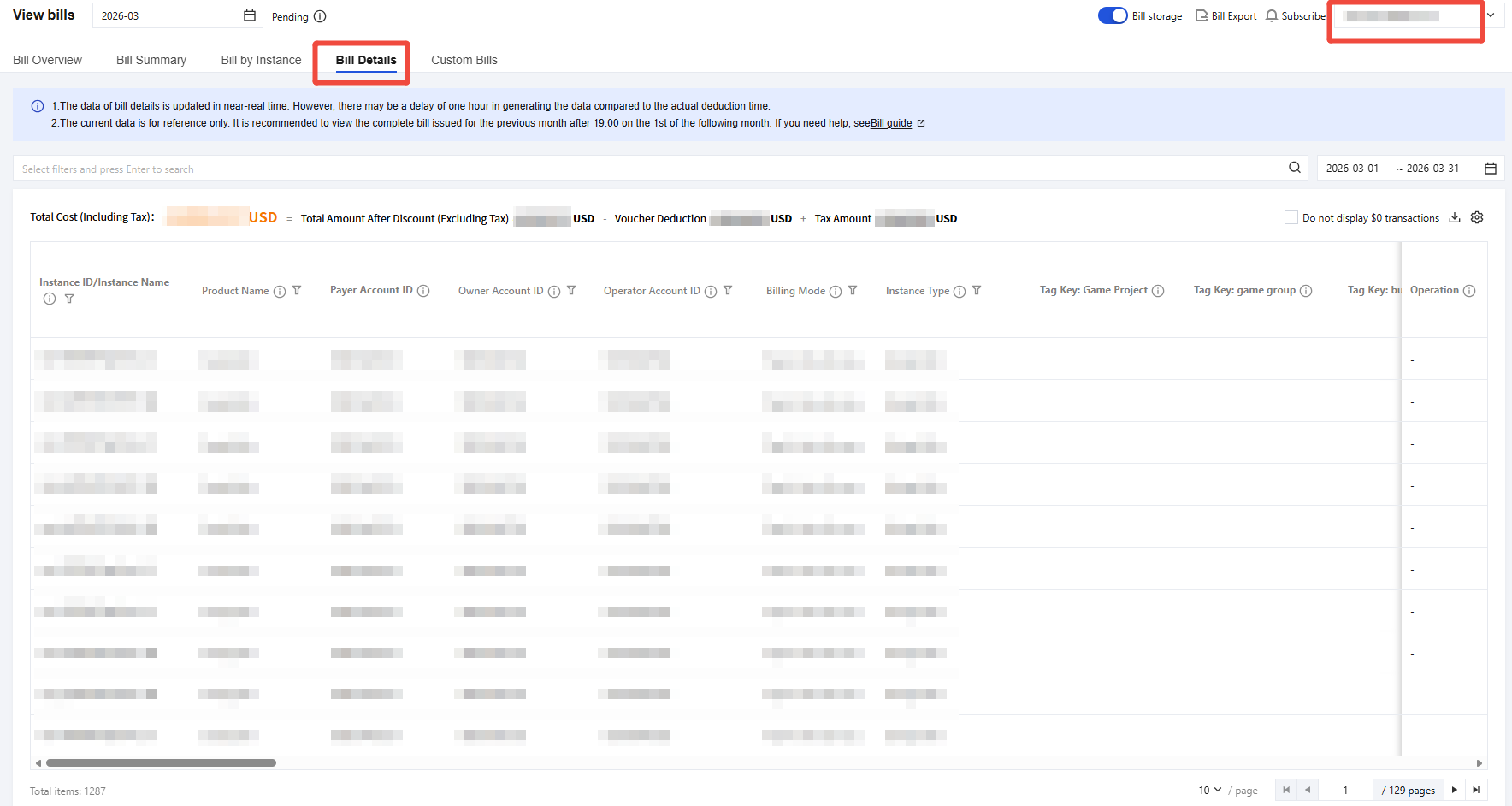
Task: Open the Bill guide link
Action: pyautogui.click(x=891, y=123)
